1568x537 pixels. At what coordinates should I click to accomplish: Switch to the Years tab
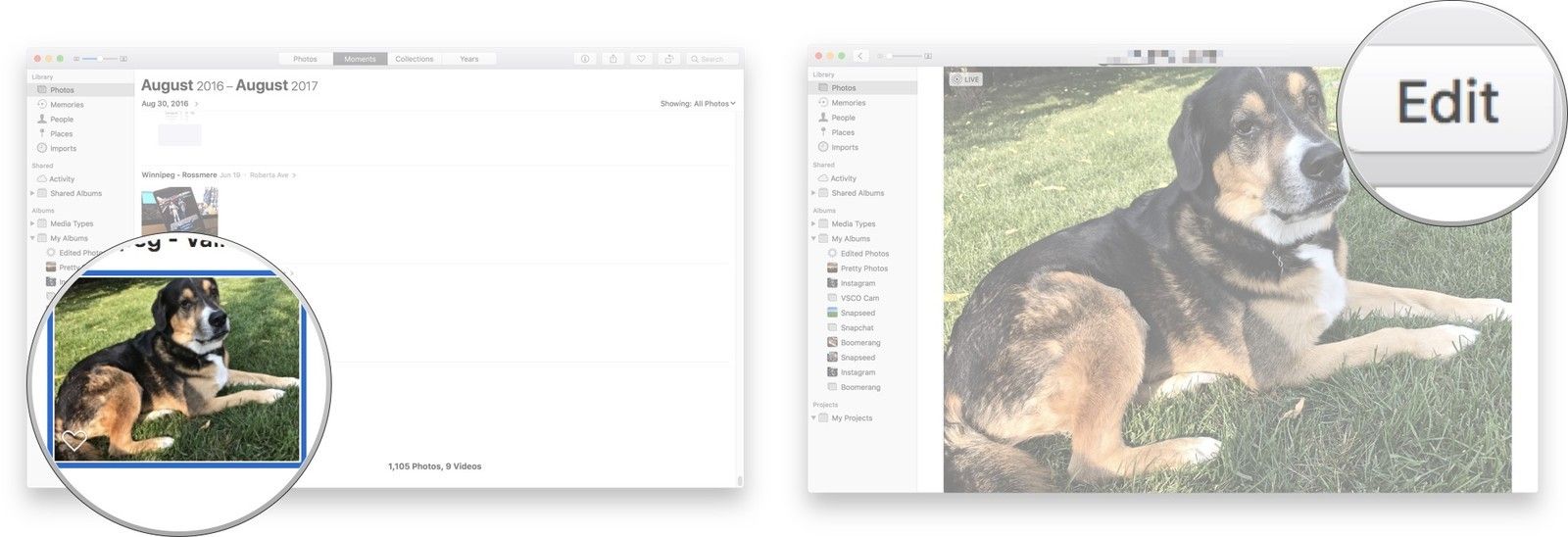coord(469,59)
